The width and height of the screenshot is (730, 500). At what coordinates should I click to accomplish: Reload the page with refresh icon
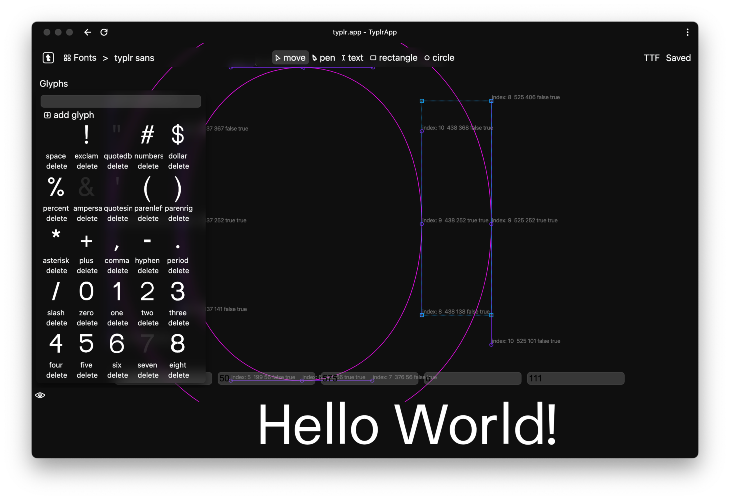coord(104,32)
